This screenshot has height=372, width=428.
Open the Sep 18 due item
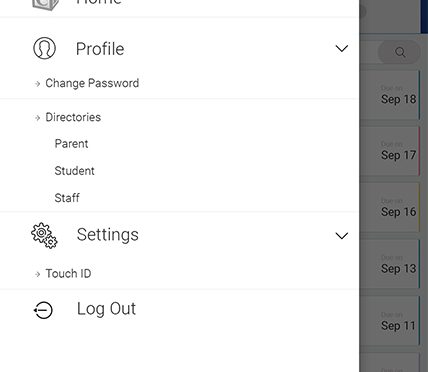pos(391,95)
